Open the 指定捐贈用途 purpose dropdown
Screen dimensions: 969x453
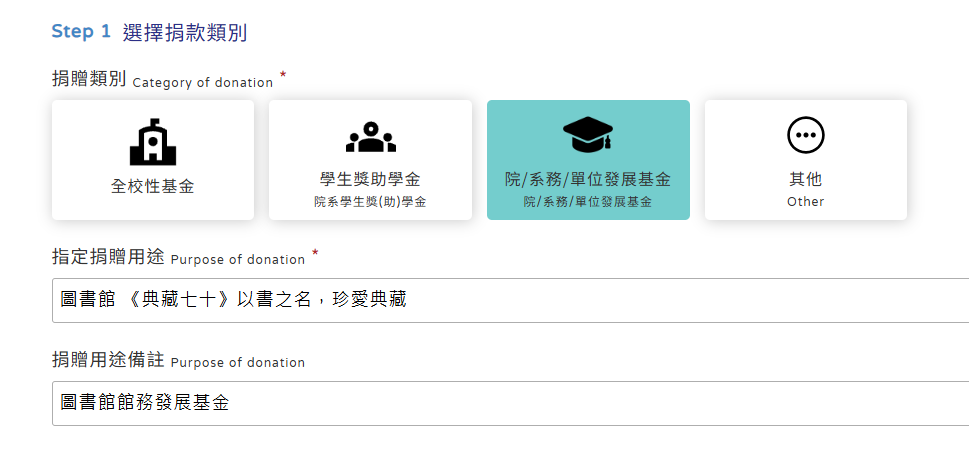pyautogui.click(x=510, y=300)
